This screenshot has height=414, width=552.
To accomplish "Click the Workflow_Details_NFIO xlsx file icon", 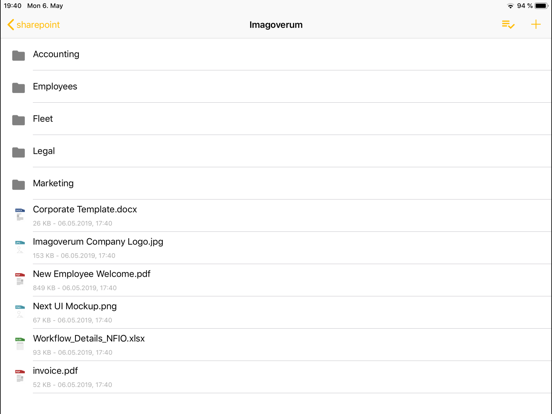I will tap(20, 344).
